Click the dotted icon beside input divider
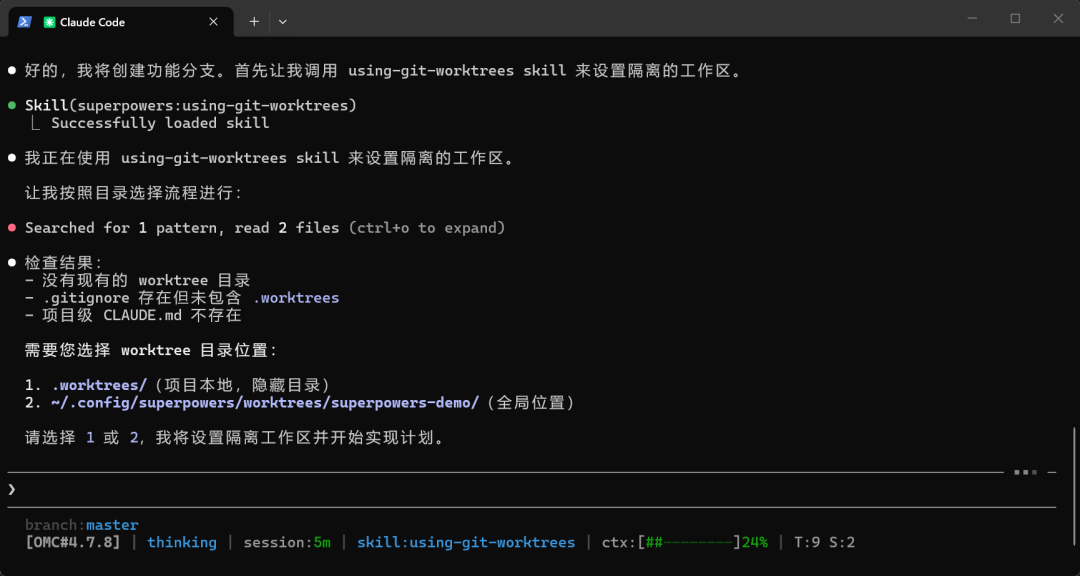The height and width of the screenshot is (576, 1080). tap(1026, 472)
